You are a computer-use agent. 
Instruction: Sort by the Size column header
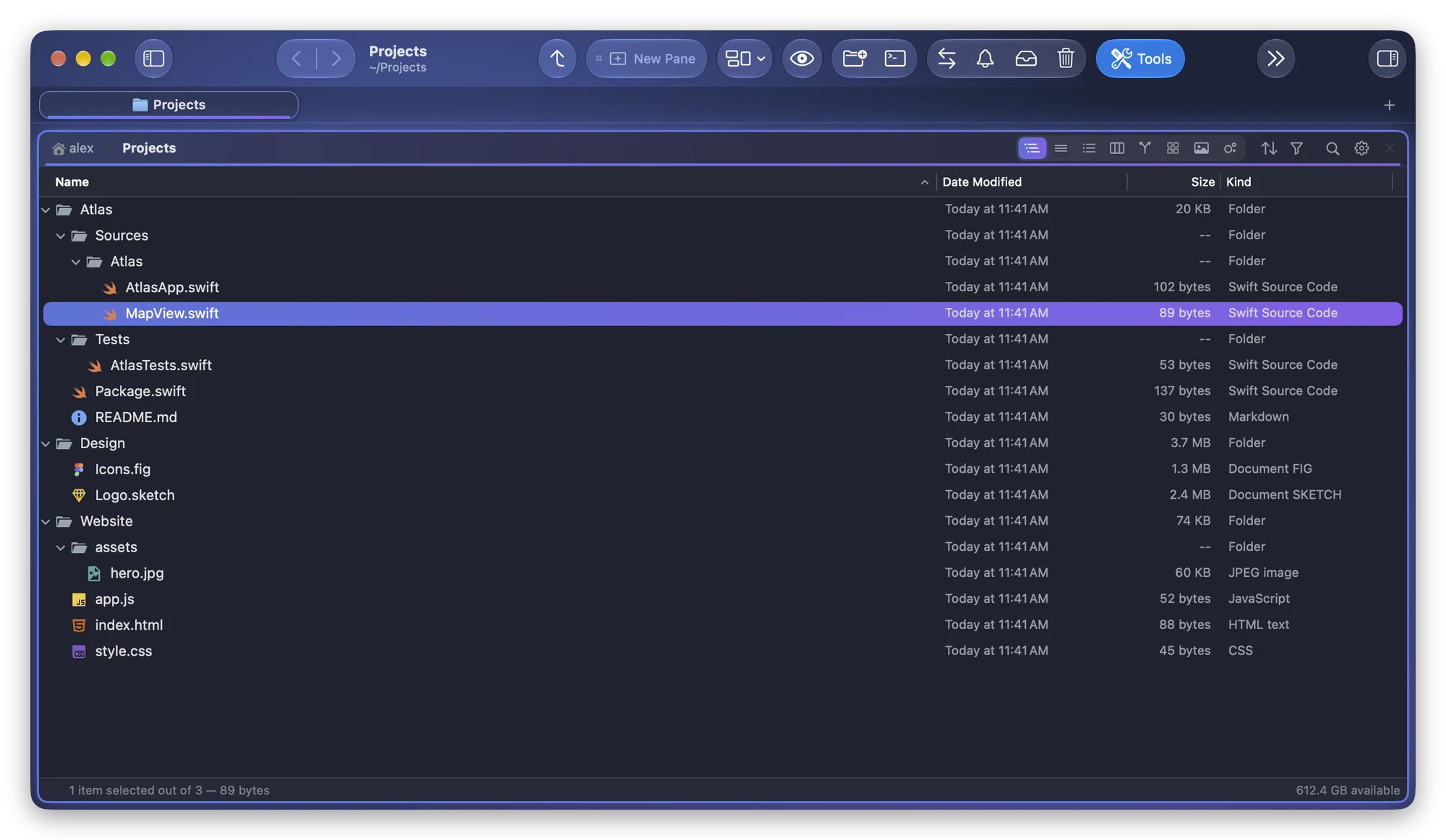pos(1173,182)
